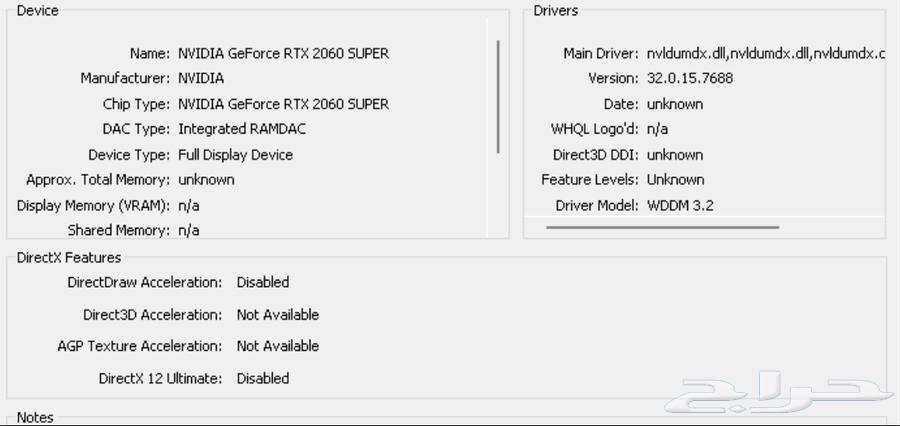Click the Version: label in Drivers

point(613,78)
